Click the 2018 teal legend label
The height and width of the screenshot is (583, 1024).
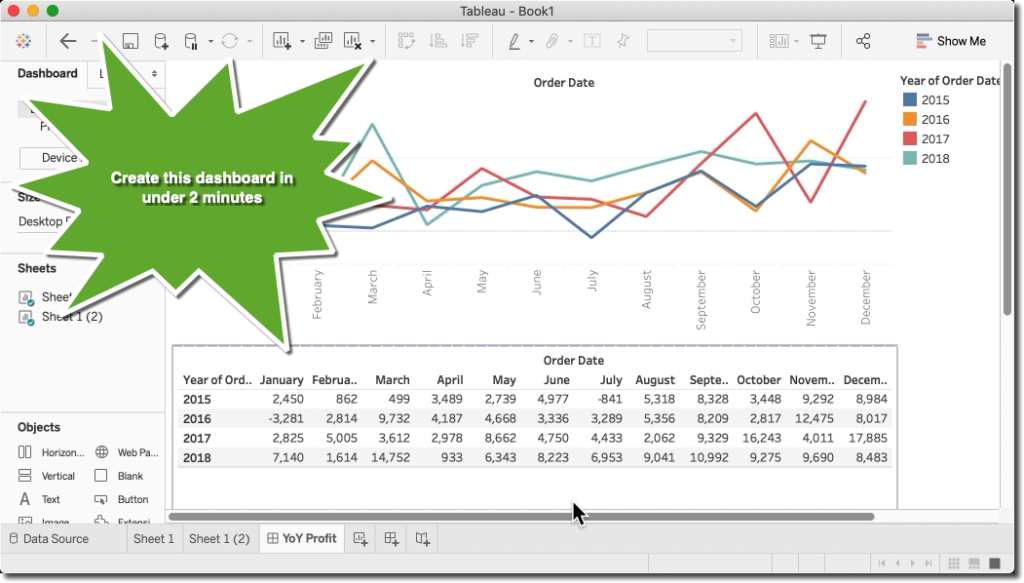935,159
